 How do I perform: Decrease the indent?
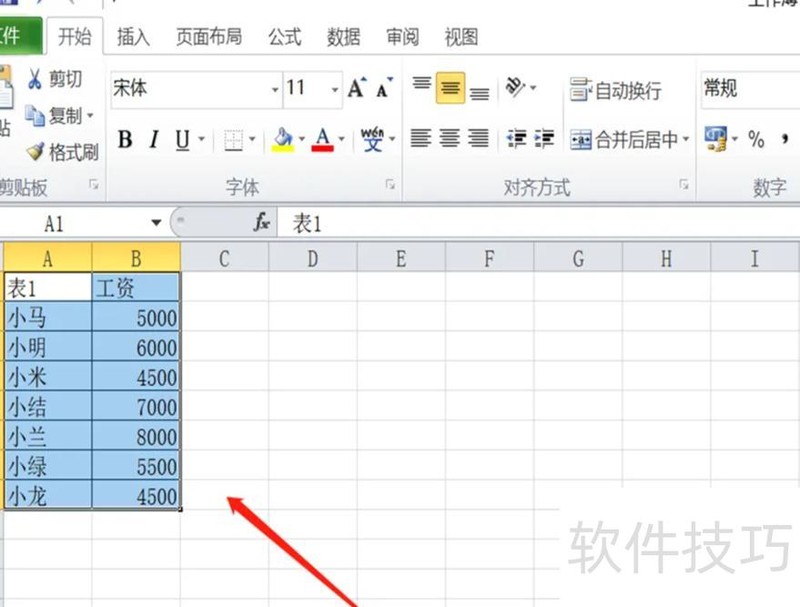(516, 138)
